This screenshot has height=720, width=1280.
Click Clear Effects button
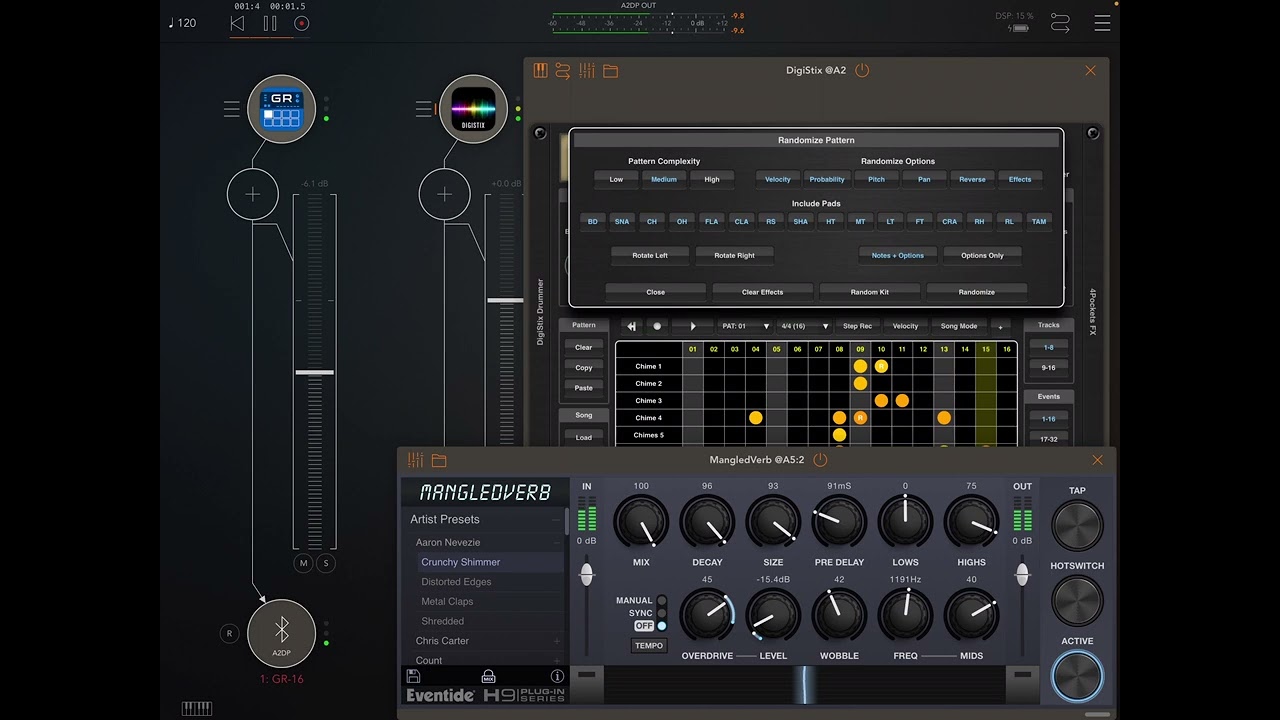[x=762, y=292]
